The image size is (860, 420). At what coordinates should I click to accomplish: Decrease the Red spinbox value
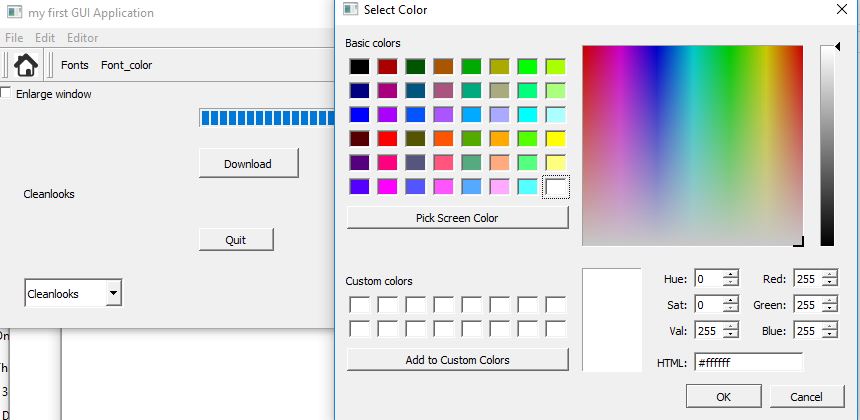click(x=830, y=283)
